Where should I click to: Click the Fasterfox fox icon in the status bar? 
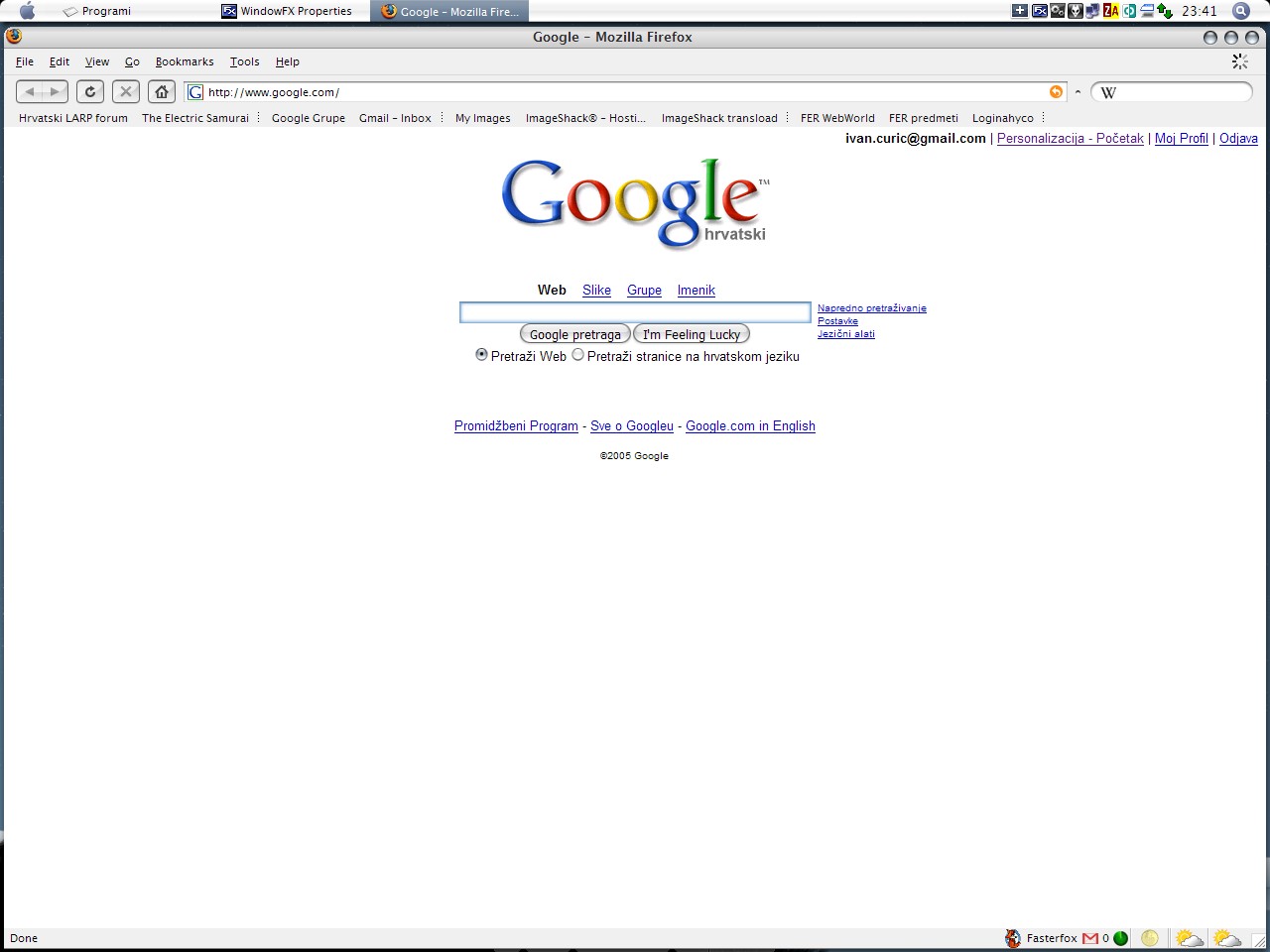tap(1013, 938)
